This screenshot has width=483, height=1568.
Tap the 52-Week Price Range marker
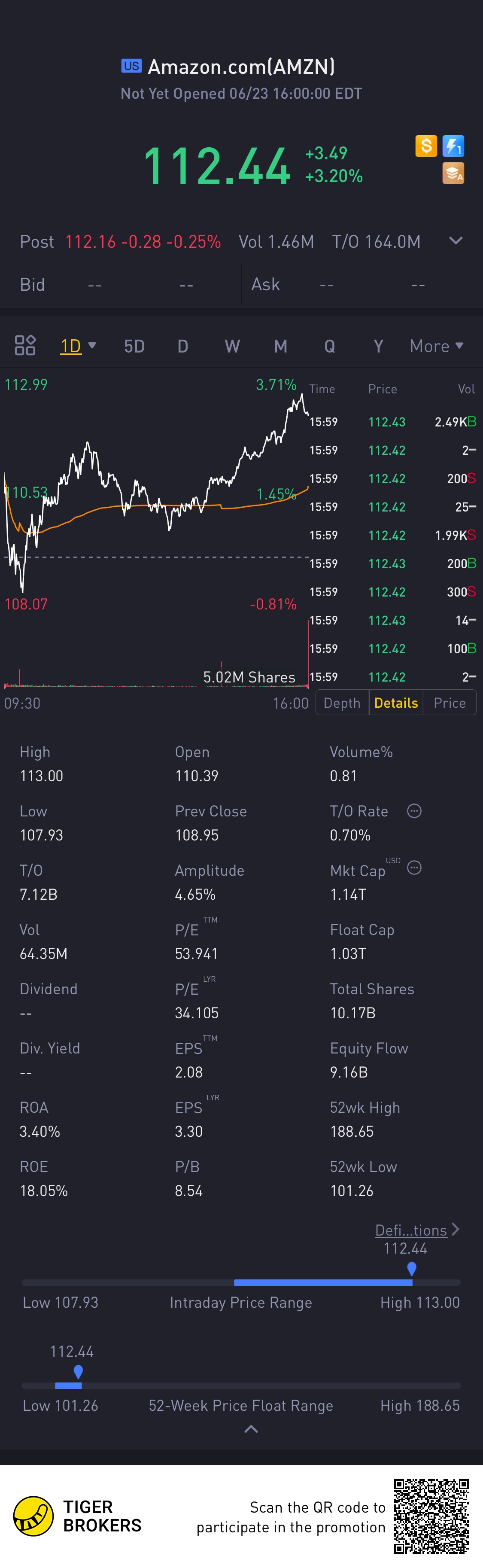78,1371
